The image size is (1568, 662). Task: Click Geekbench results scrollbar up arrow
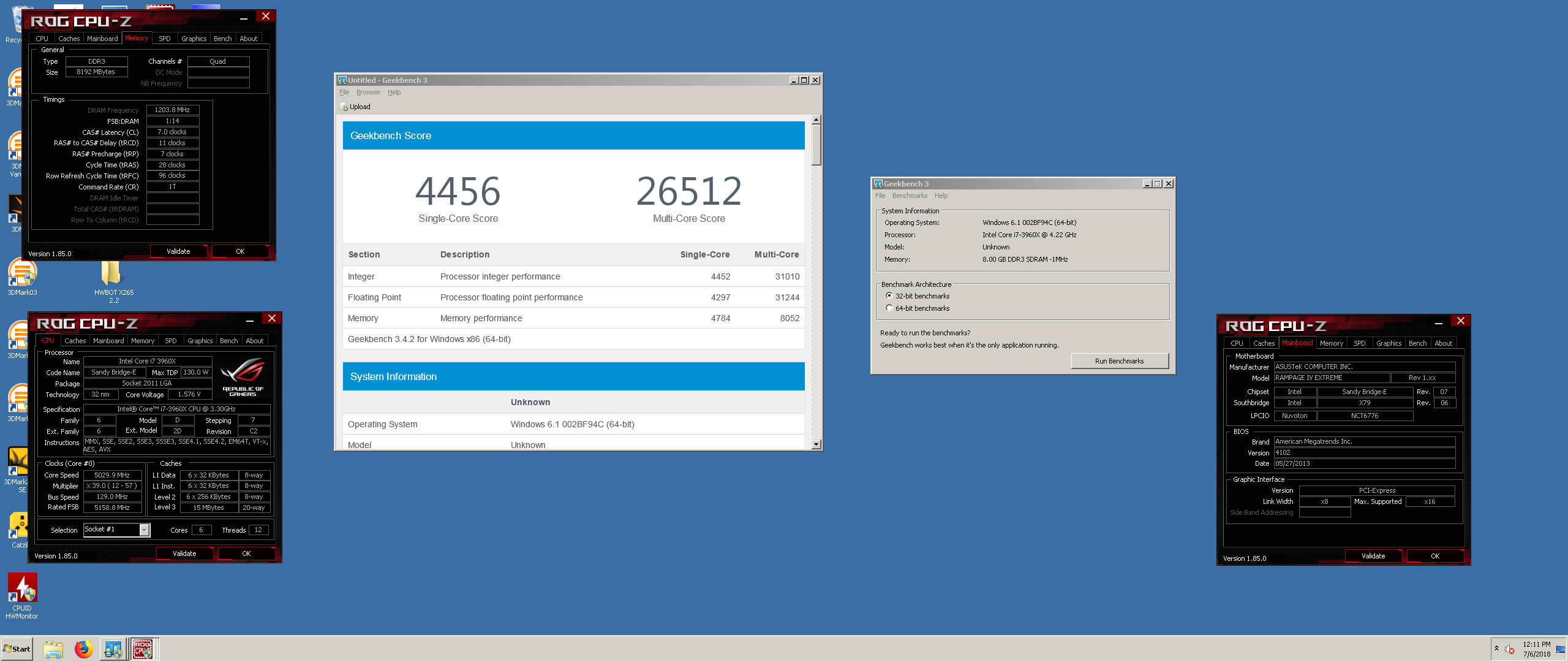816,120
